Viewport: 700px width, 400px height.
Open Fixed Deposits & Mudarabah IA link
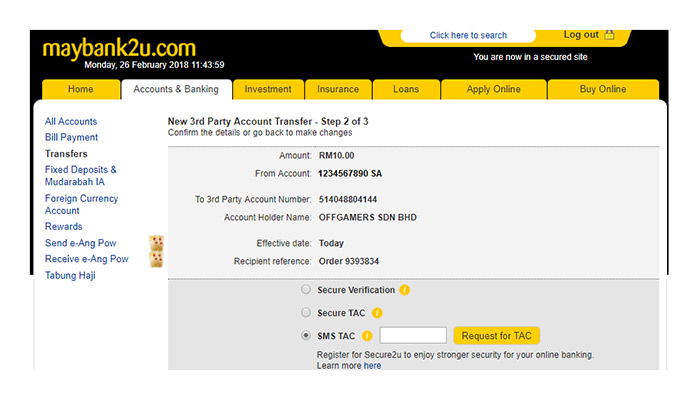[81, 176]
